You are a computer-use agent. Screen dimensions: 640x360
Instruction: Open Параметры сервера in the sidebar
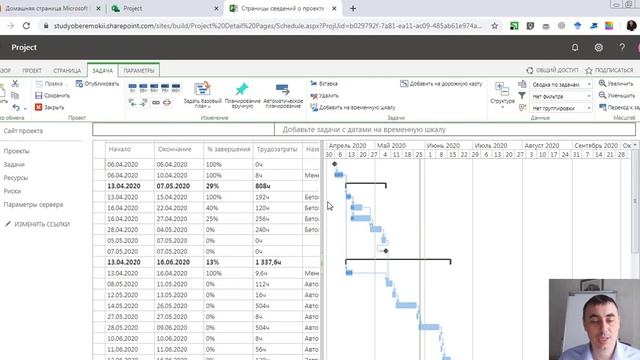click(x=33, y=204)
